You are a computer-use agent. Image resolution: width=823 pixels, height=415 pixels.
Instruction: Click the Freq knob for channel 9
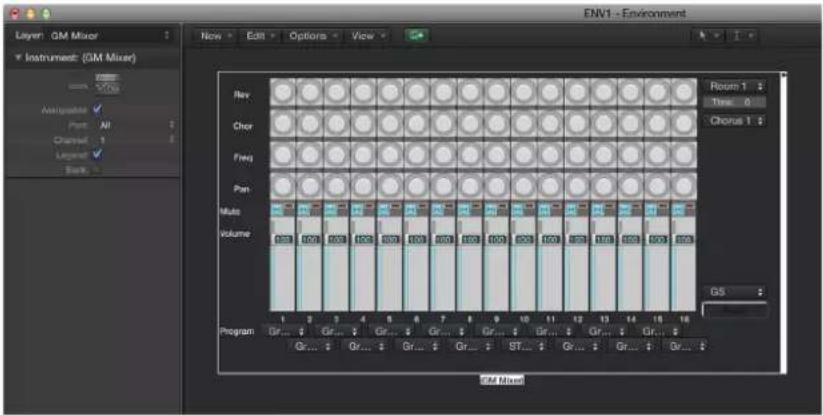[x=497, y=155]
